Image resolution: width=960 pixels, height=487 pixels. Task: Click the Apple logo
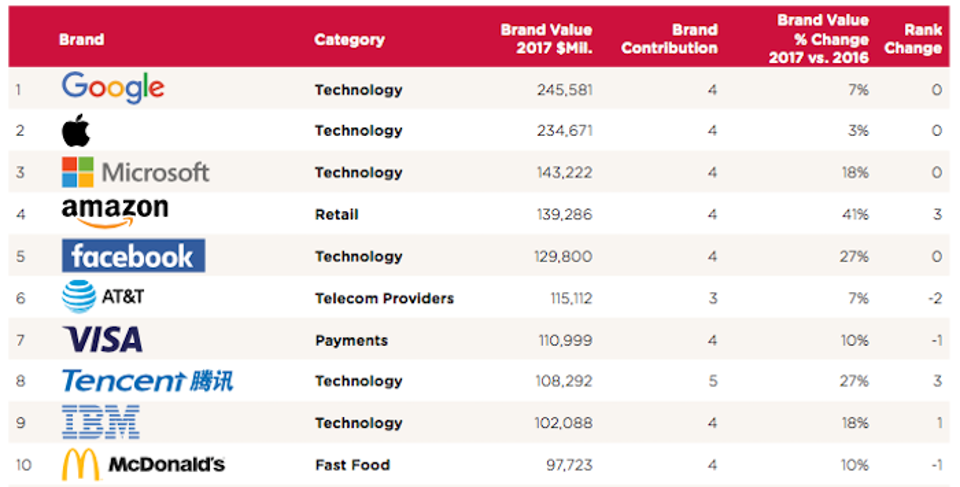point(76,130)
